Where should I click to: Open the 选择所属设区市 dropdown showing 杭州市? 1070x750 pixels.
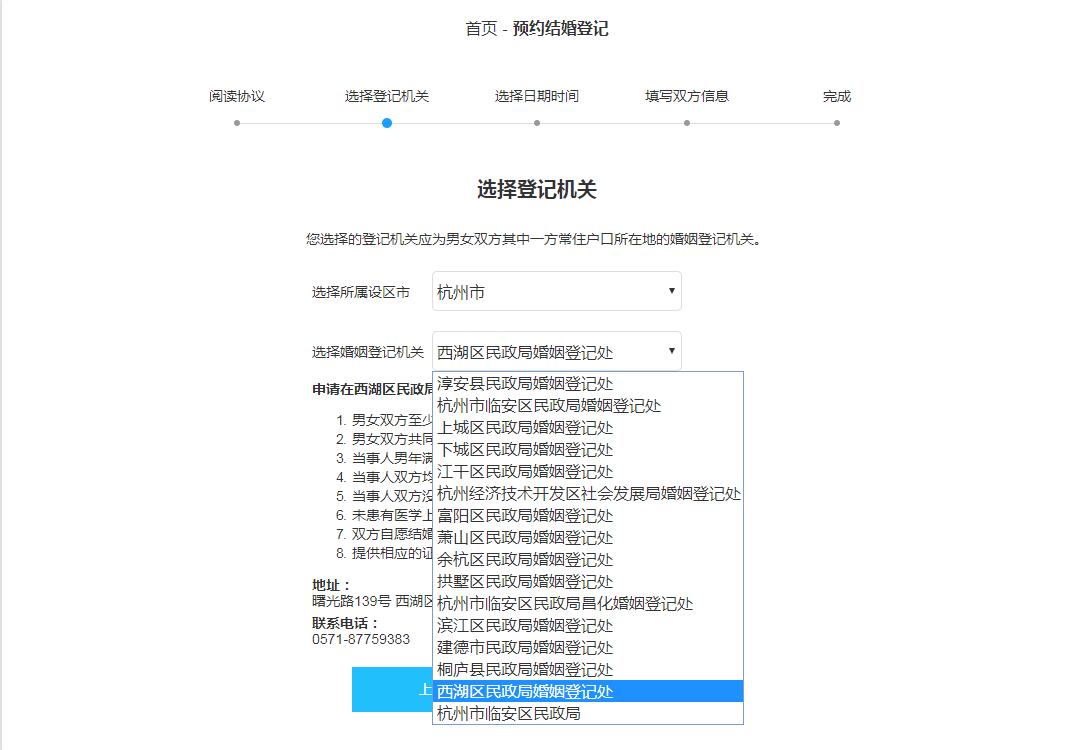pyautogui.click(x=557, y=291)
